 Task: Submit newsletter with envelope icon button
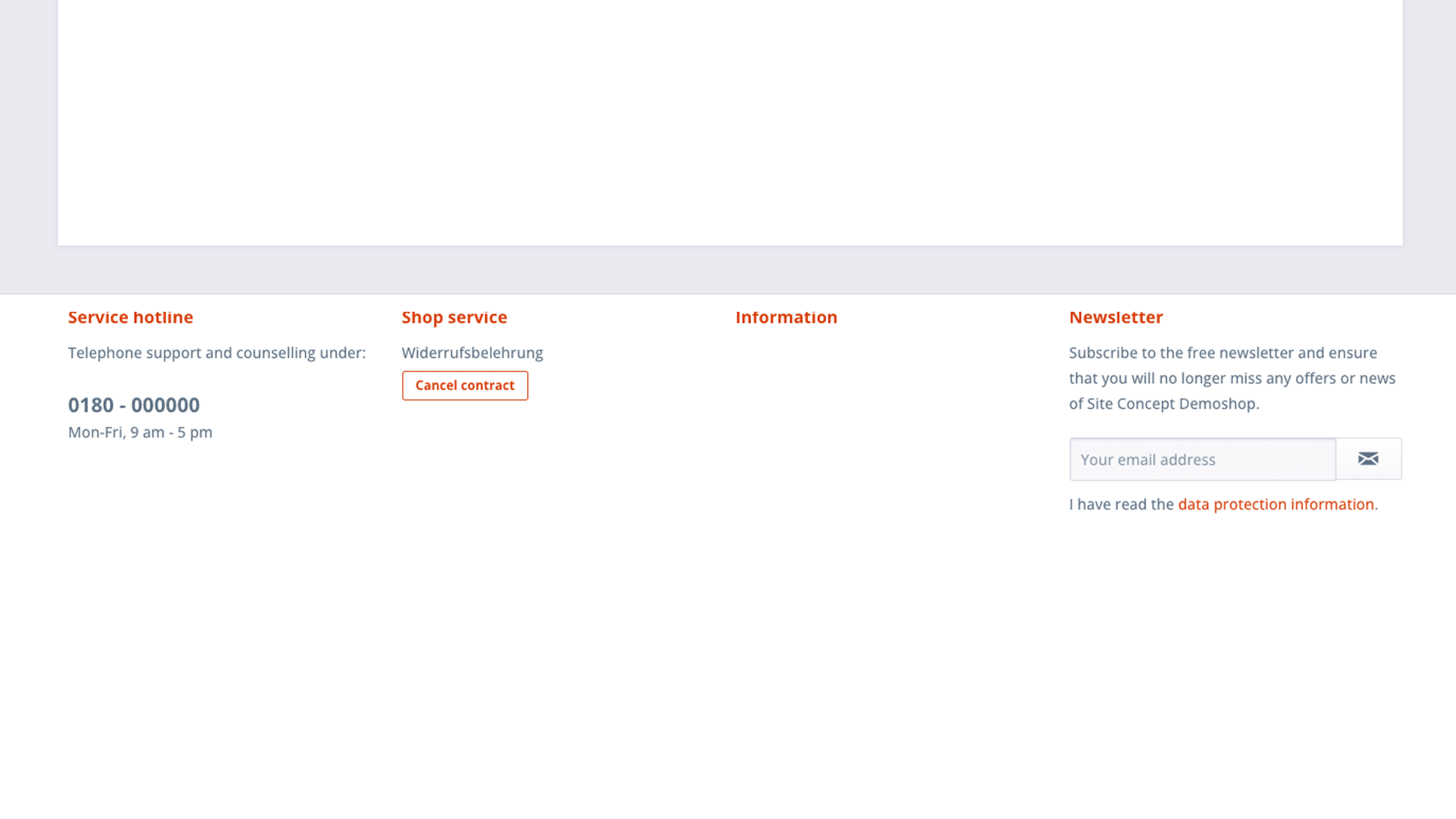point(1369,459)
